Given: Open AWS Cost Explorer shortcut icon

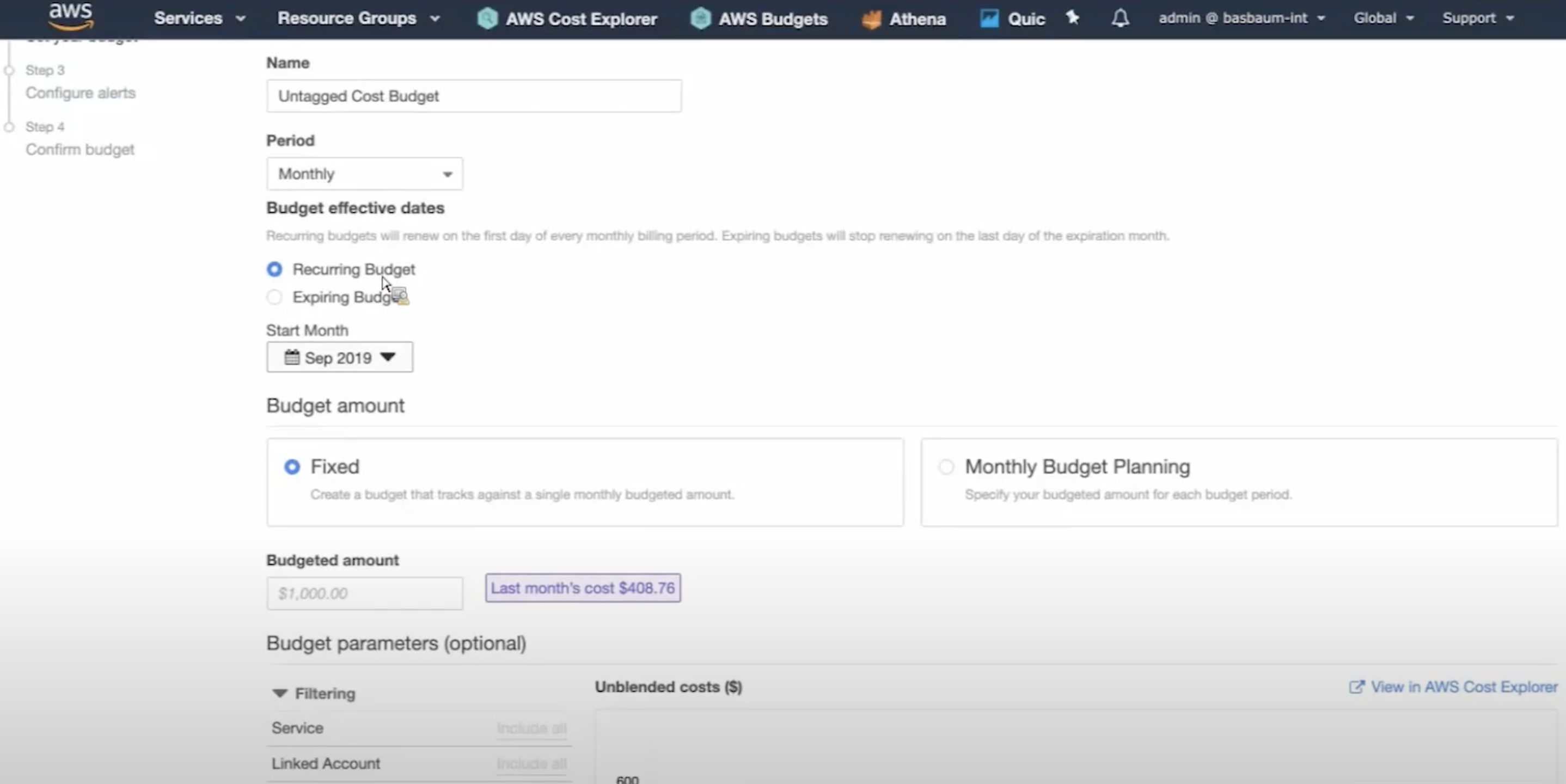Looking at the screenshot, I should click(487, 18).
